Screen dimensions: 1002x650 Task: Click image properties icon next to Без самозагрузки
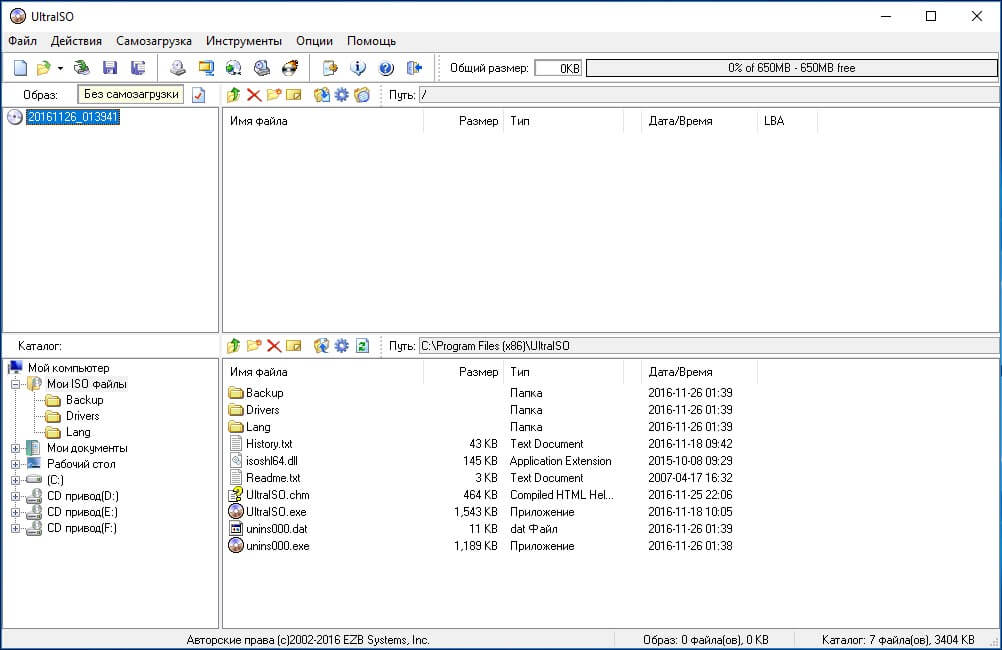coord(199,95)
